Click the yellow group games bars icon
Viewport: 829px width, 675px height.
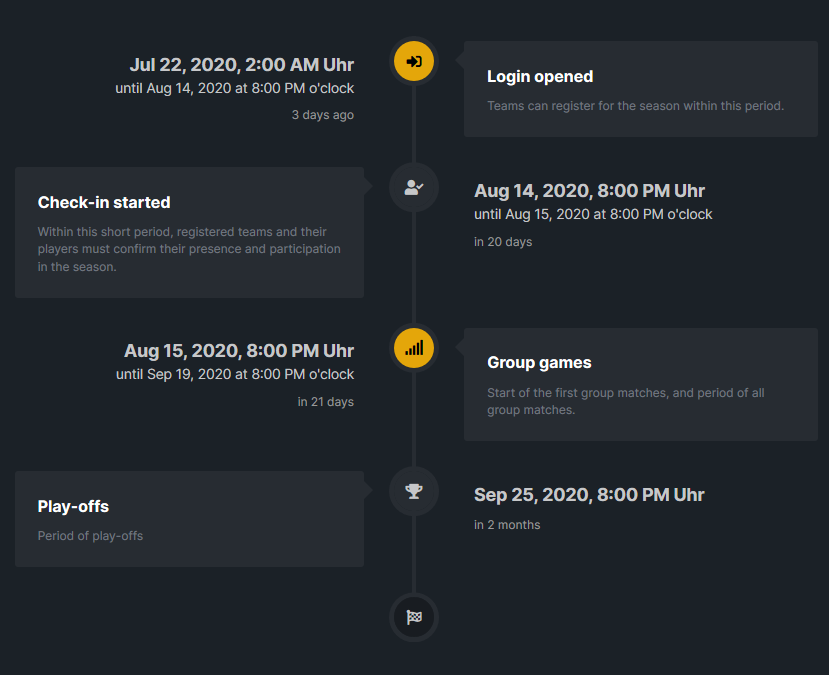point(414,348)
